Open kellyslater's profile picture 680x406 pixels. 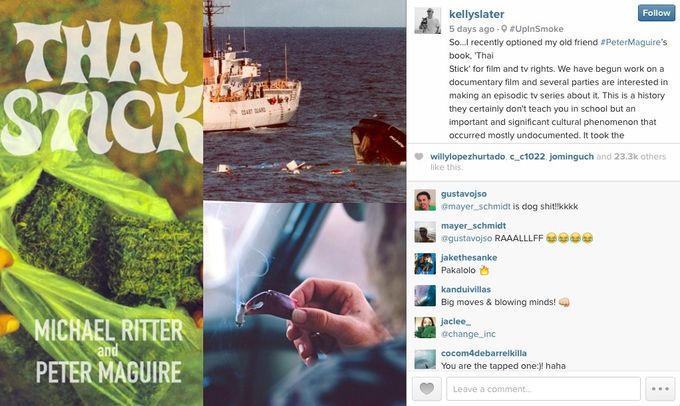[427, 19]
